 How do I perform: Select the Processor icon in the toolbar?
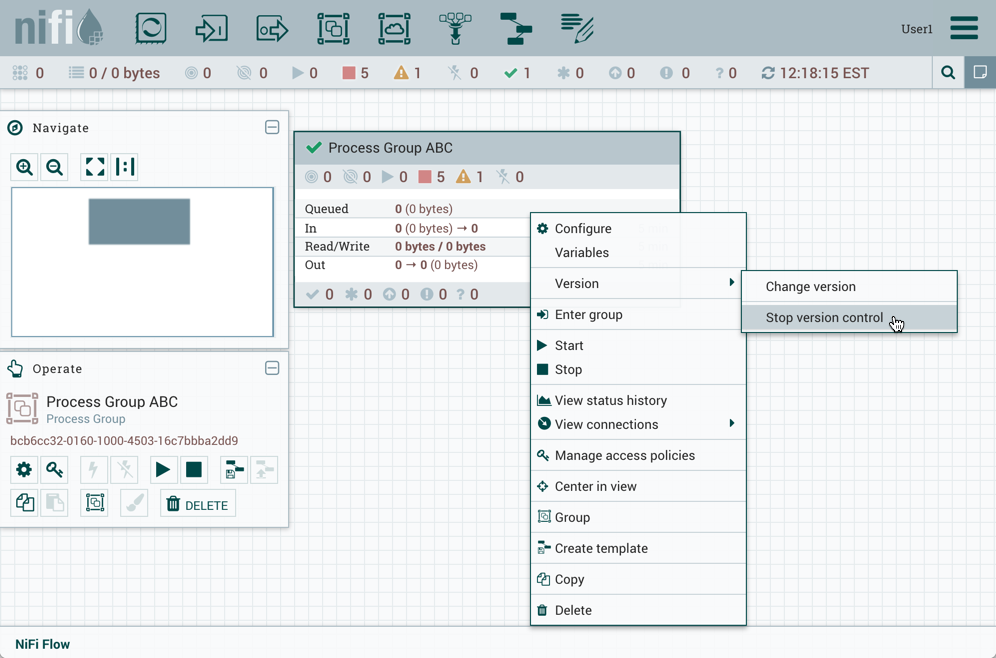151,28
